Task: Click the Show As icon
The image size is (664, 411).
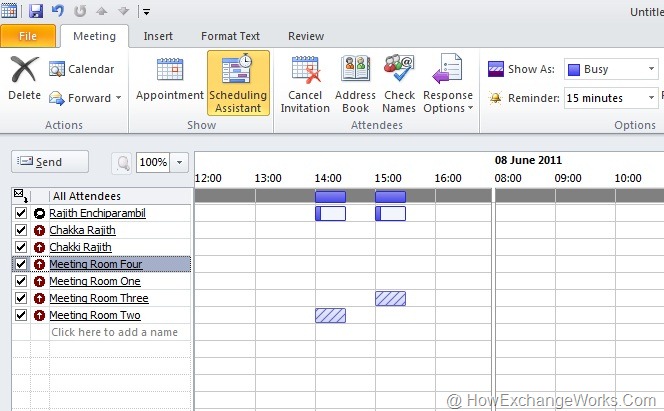Action: click(x=495, y=69)
